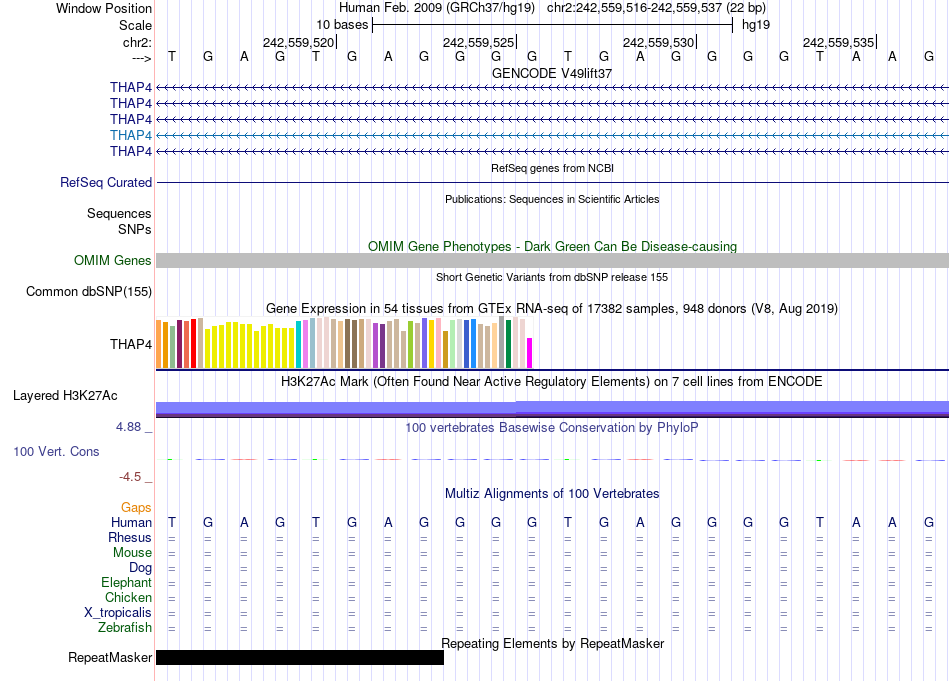Click the chr2: ruler label
950x681 pixels.
click(137, 42)
